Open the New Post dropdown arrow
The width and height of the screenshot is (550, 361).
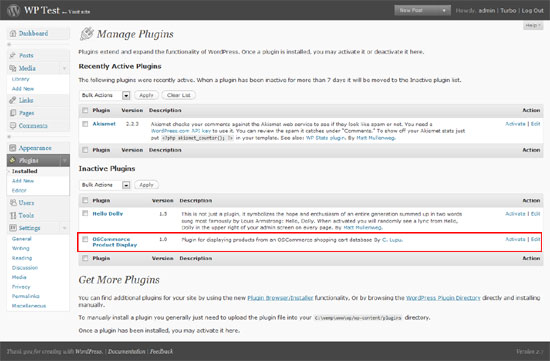(x=444, y=11)
